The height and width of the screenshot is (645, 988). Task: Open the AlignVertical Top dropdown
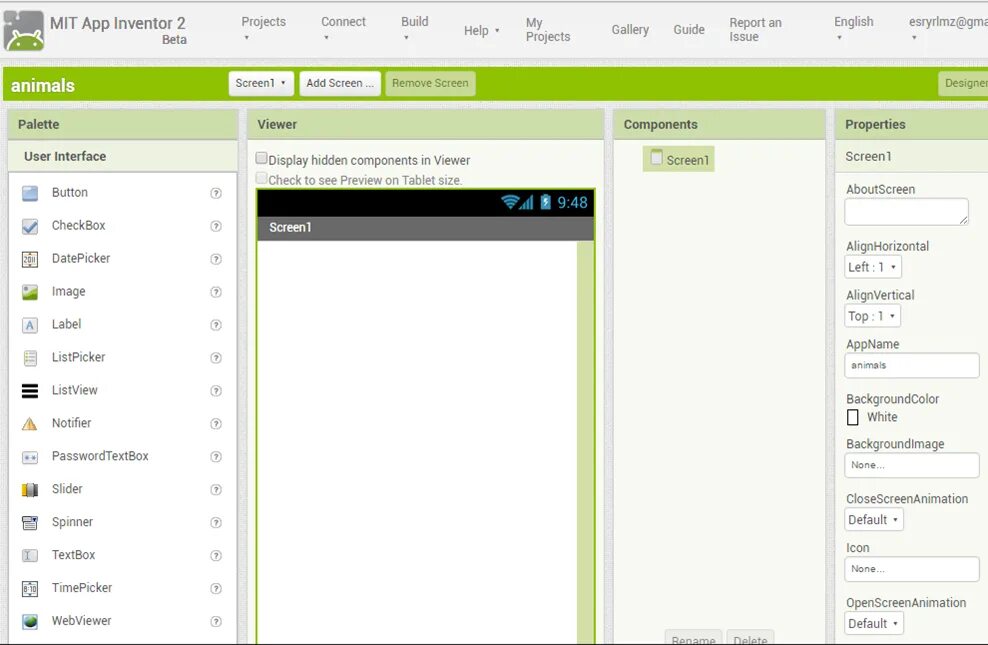[x=873, y=316]
